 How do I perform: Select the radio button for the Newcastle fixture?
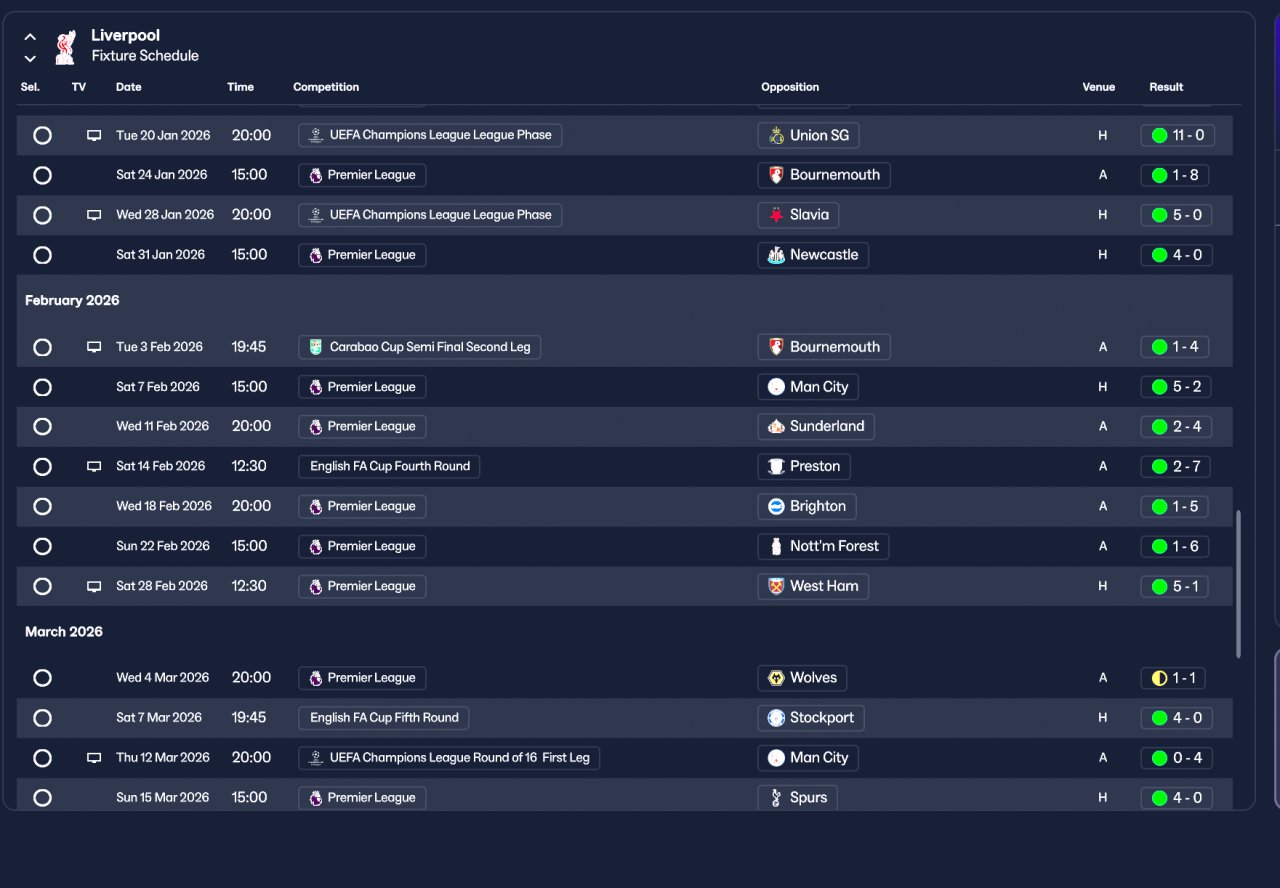tap(42, 255)
